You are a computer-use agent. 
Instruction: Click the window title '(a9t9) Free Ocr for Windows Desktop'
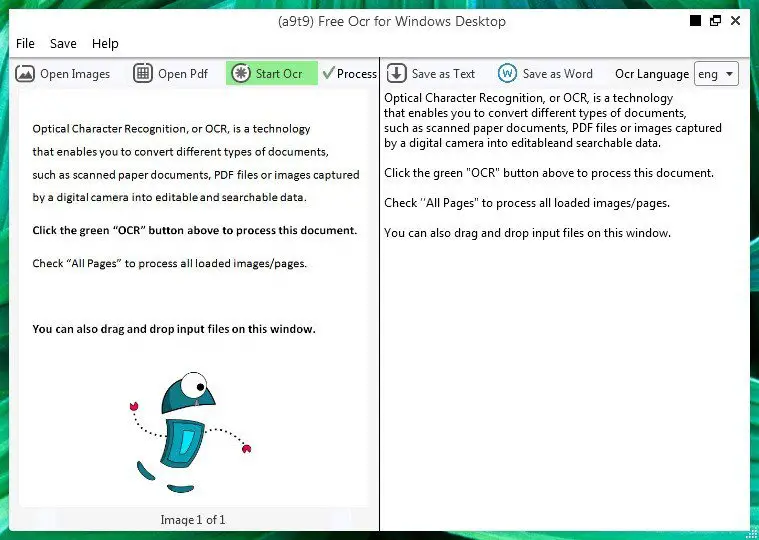click(392, 22)
